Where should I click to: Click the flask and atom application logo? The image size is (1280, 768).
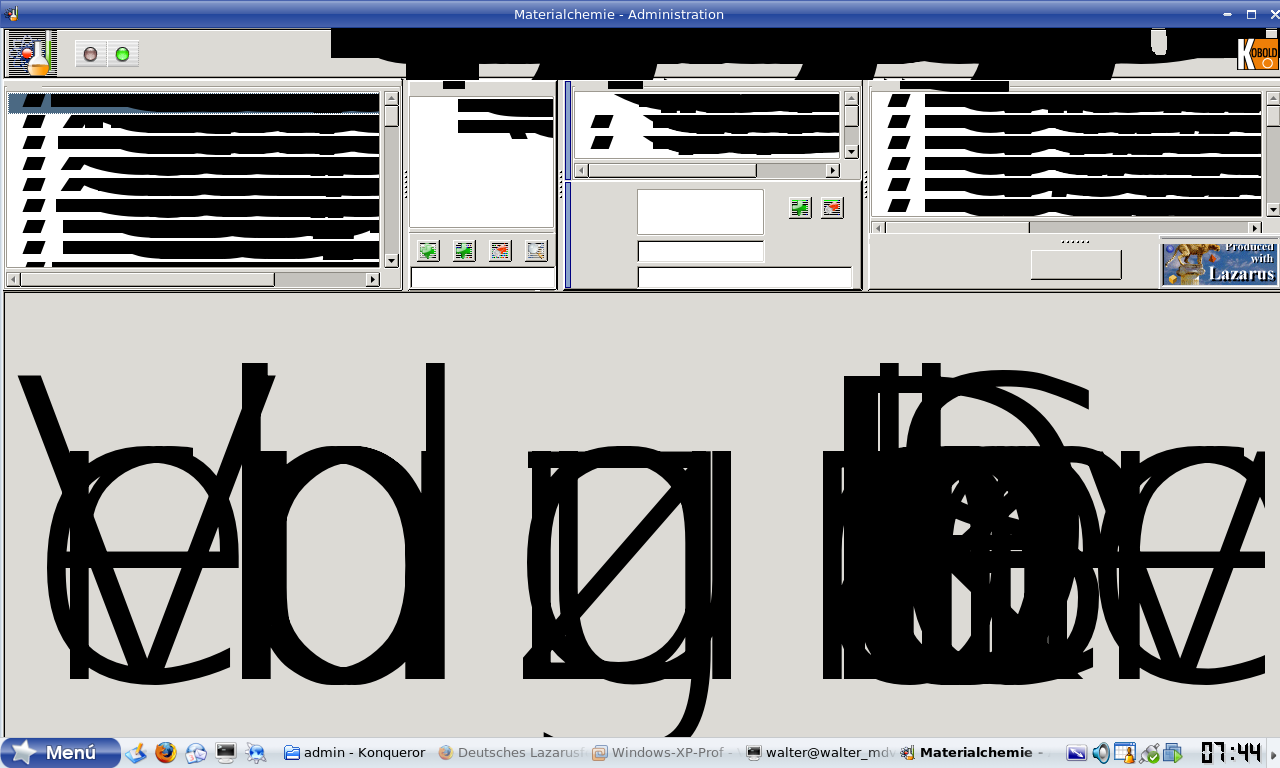tap(32, 53)
